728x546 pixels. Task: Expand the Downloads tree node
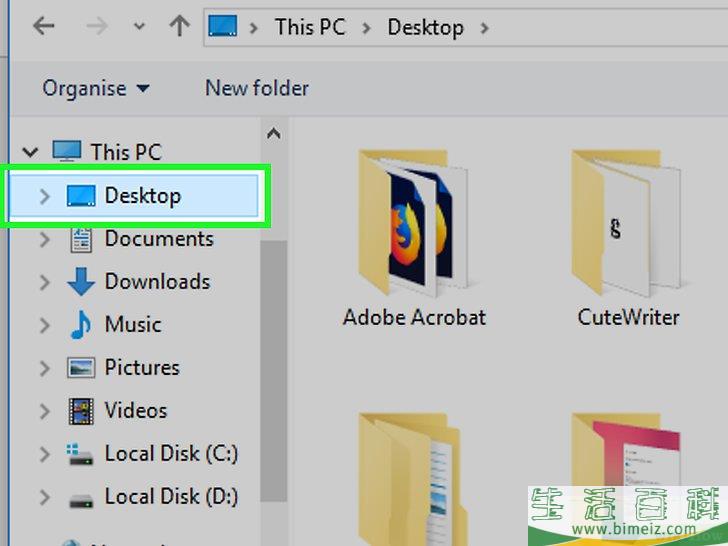tap(45, 282)
